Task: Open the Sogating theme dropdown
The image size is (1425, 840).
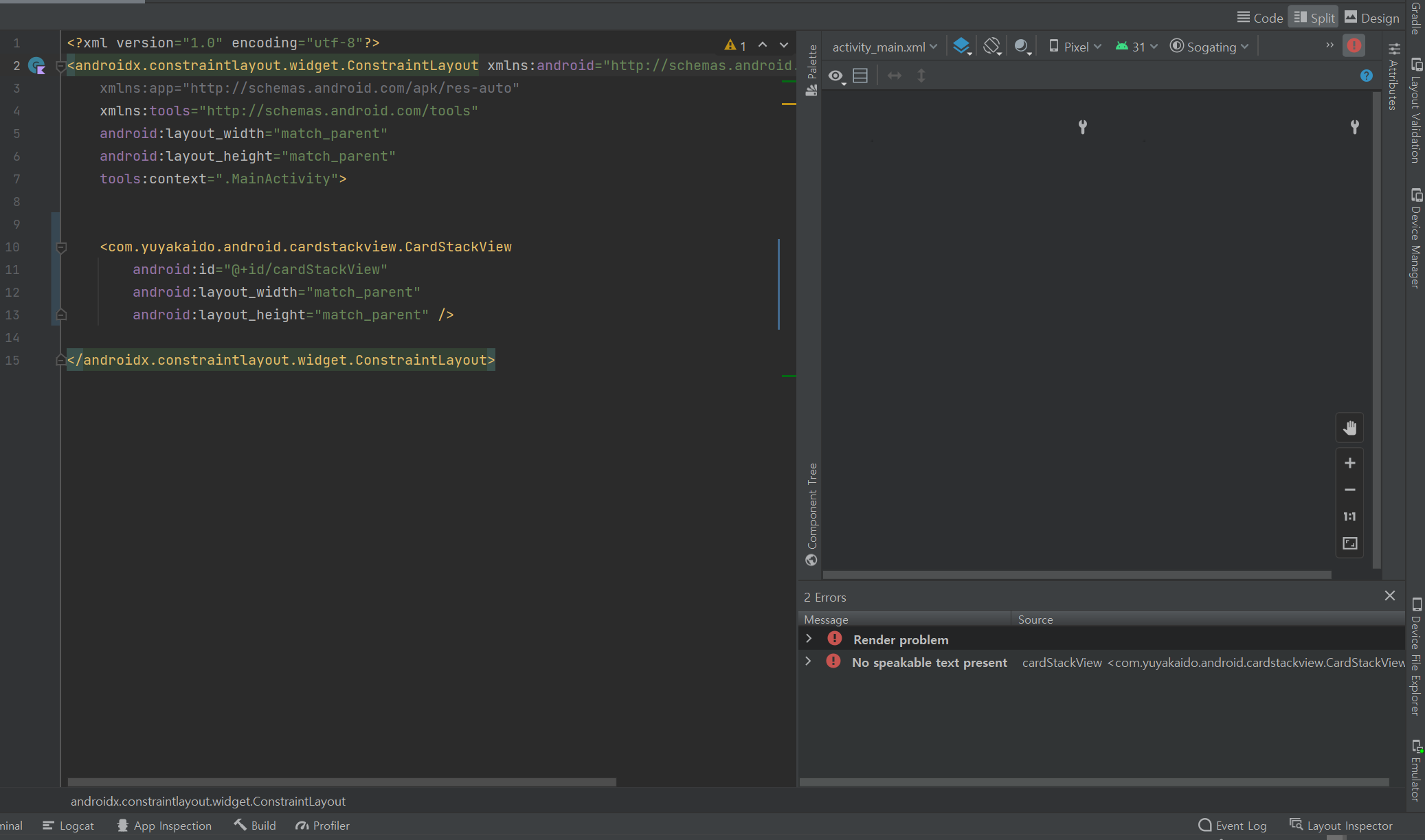Action: click(1210, 46)
